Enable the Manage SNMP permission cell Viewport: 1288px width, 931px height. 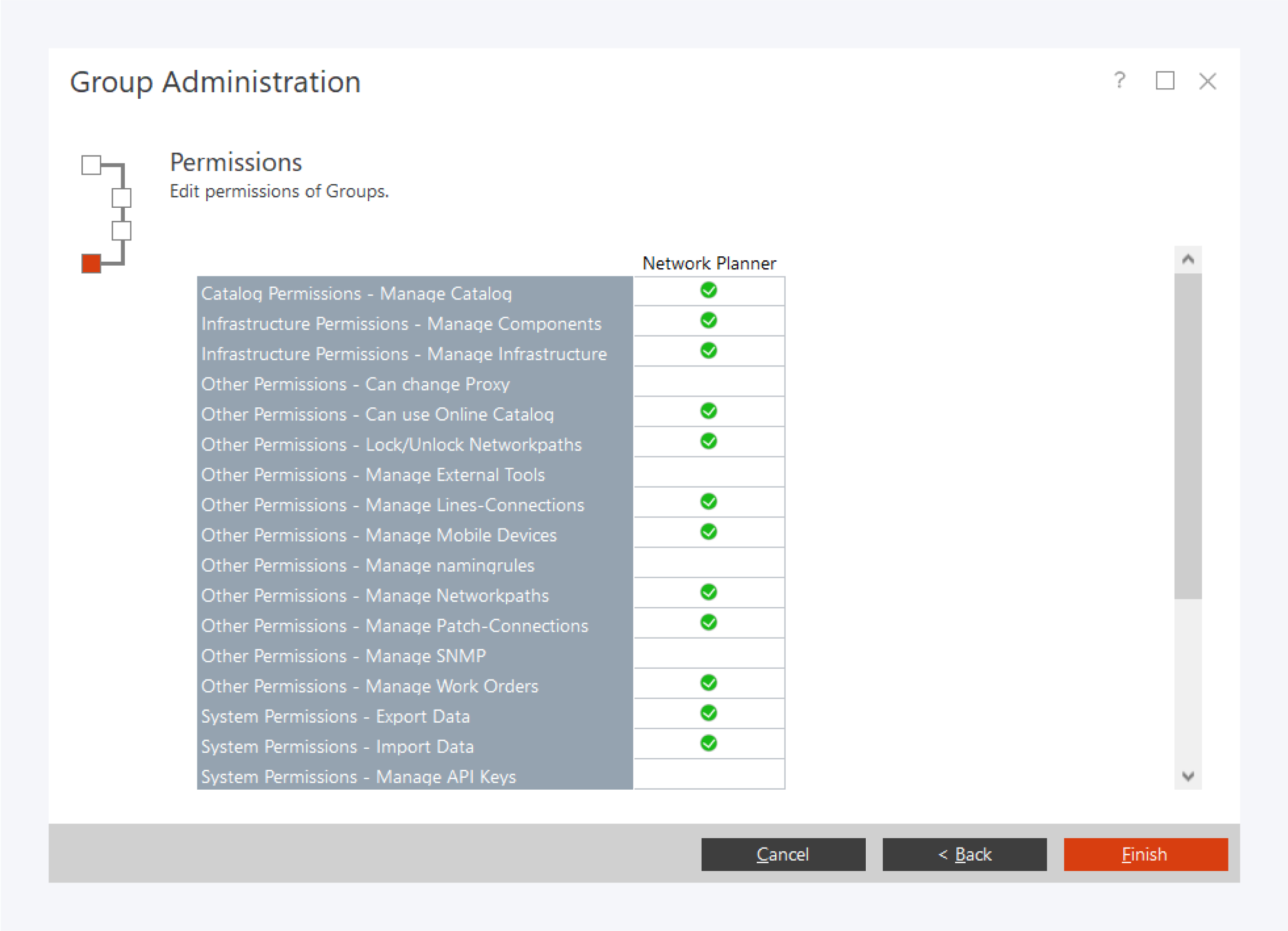click(708, 653)
